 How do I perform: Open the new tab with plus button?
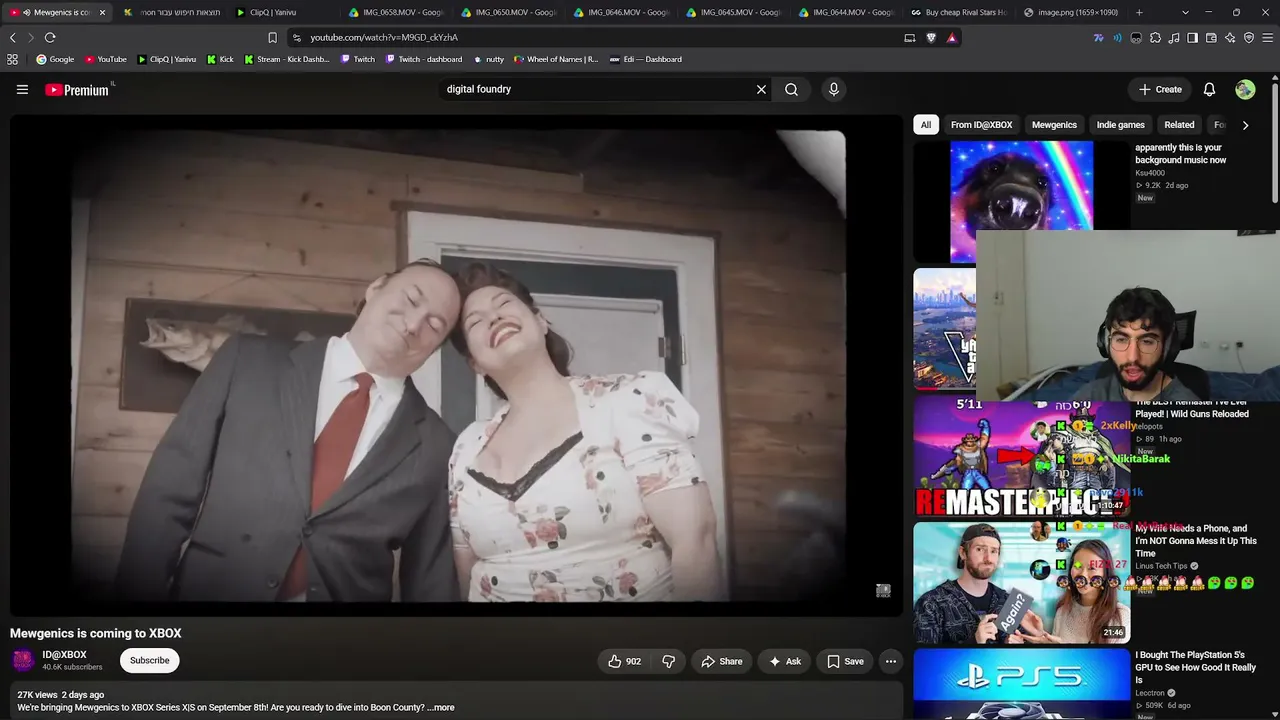pyautogui.click(x=1139, y=12)
